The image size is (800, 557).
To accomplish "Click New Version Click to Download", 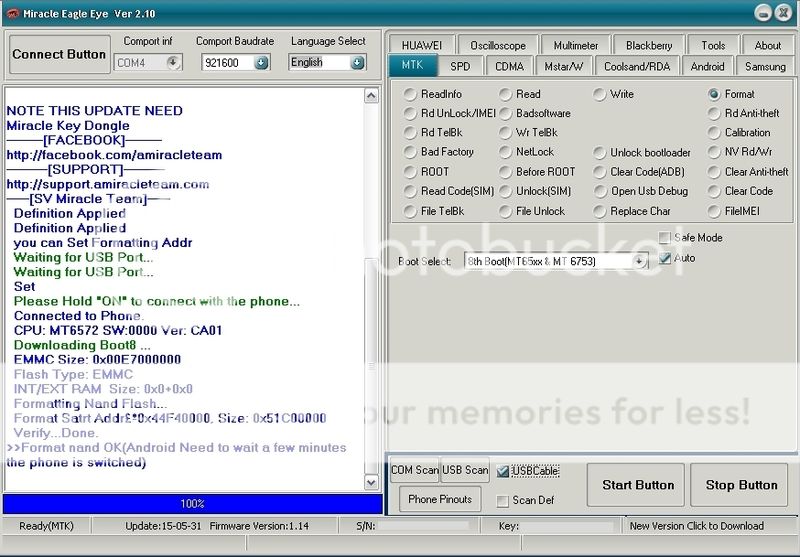I will coord(697,526).
